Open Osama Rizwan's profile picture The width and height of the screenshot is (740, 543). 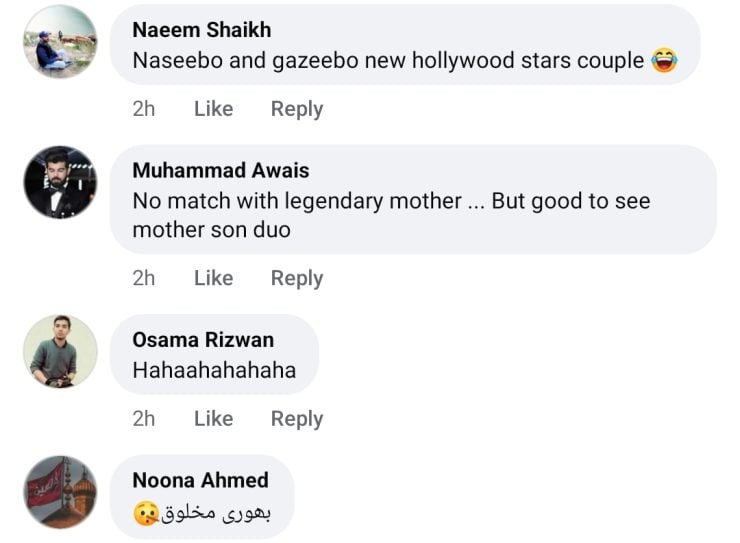coord(60,351)
